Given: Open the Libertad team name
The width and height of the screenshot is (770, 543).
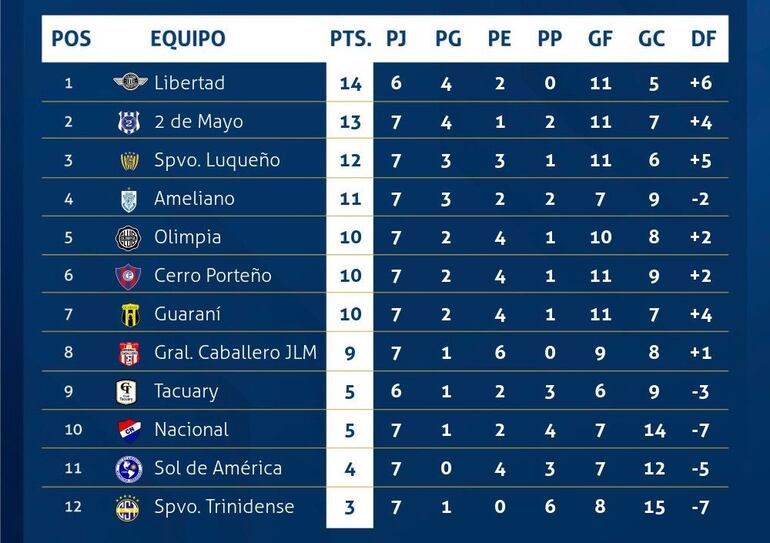Looking at the screenshot, I should pyautogui.click(x=189, y=83).
